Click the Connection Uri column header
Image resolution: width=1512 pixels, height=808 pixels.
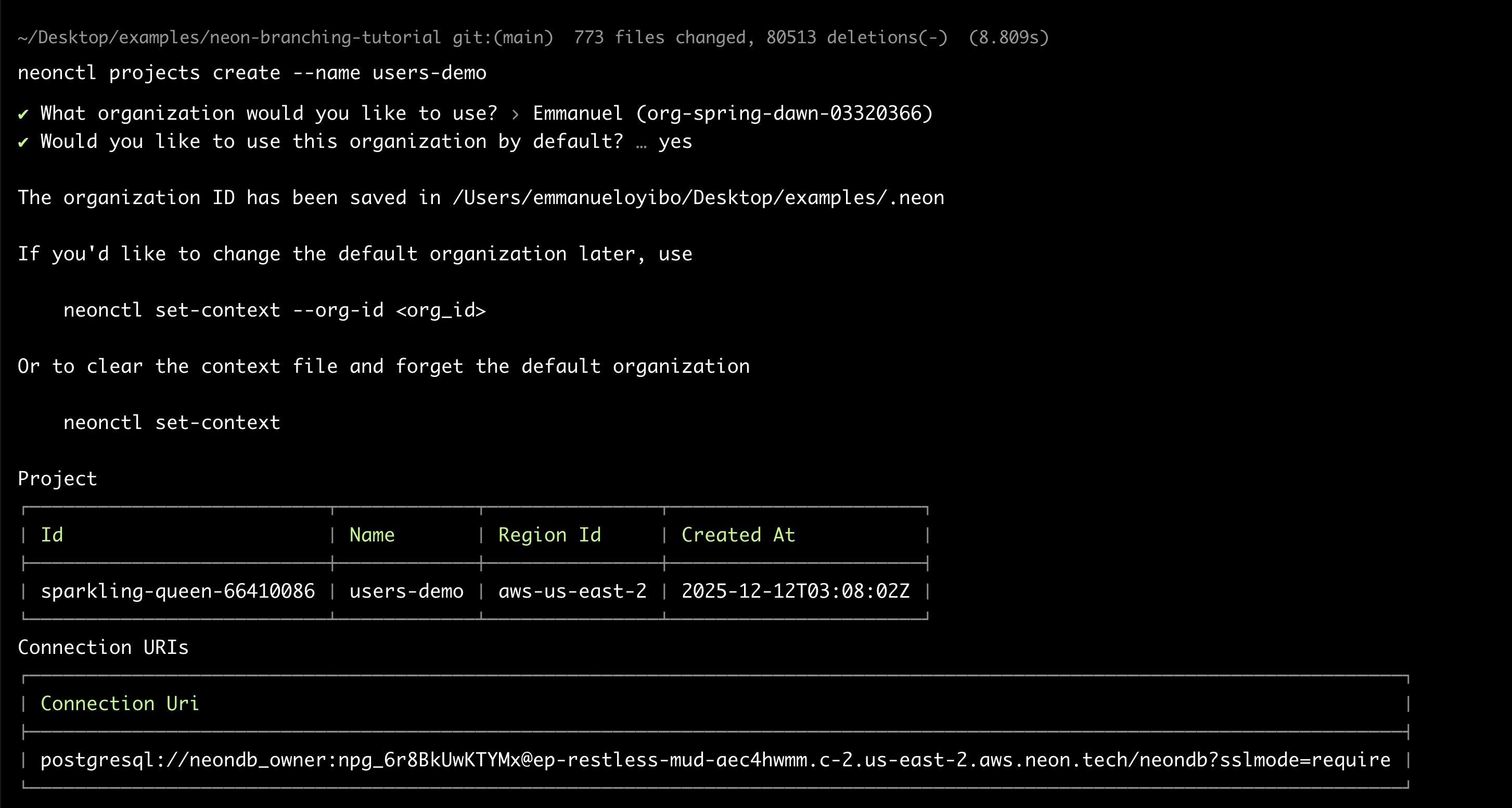tap(120, 703)
